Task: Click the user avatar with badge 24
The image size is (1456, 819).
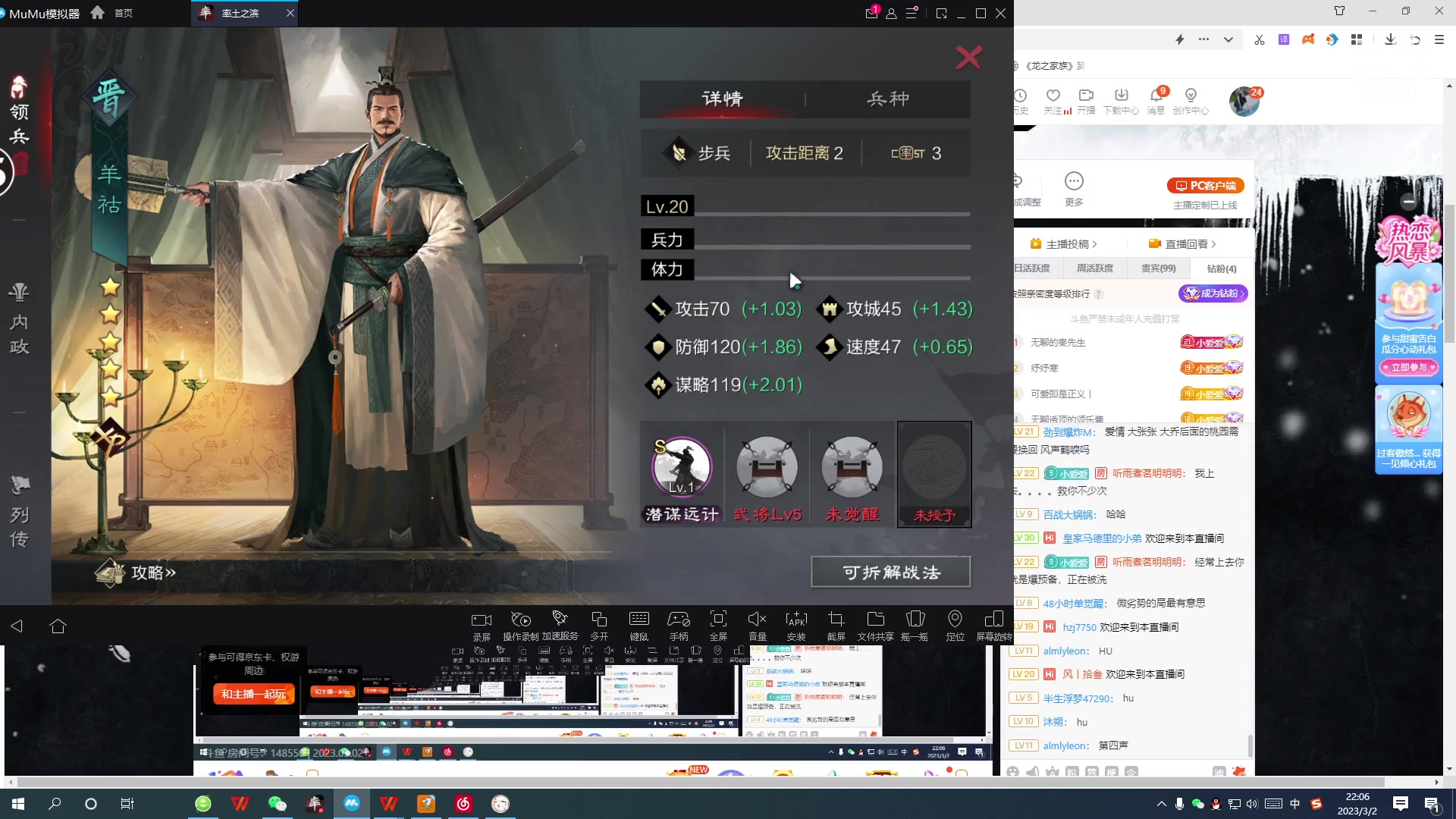Action: click(x=1244, y=101)
